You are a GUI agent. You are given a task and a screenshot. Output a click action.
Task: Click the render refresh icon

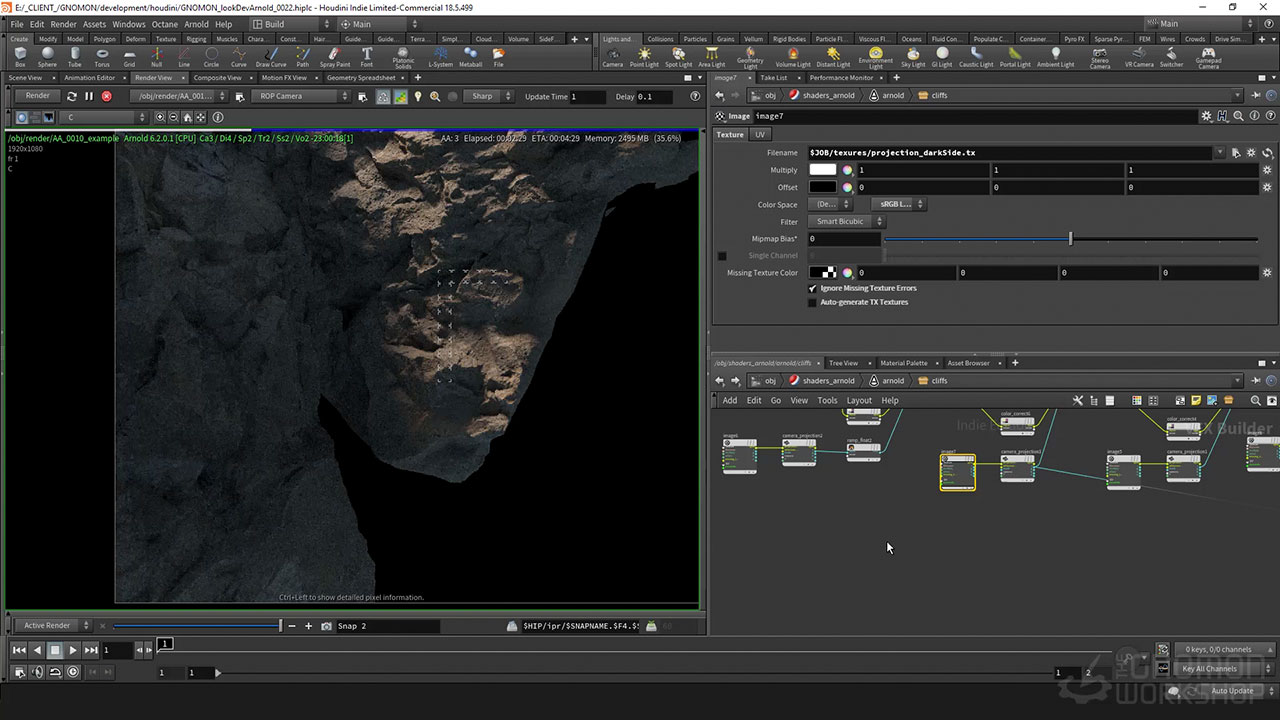tap(71, 96)
